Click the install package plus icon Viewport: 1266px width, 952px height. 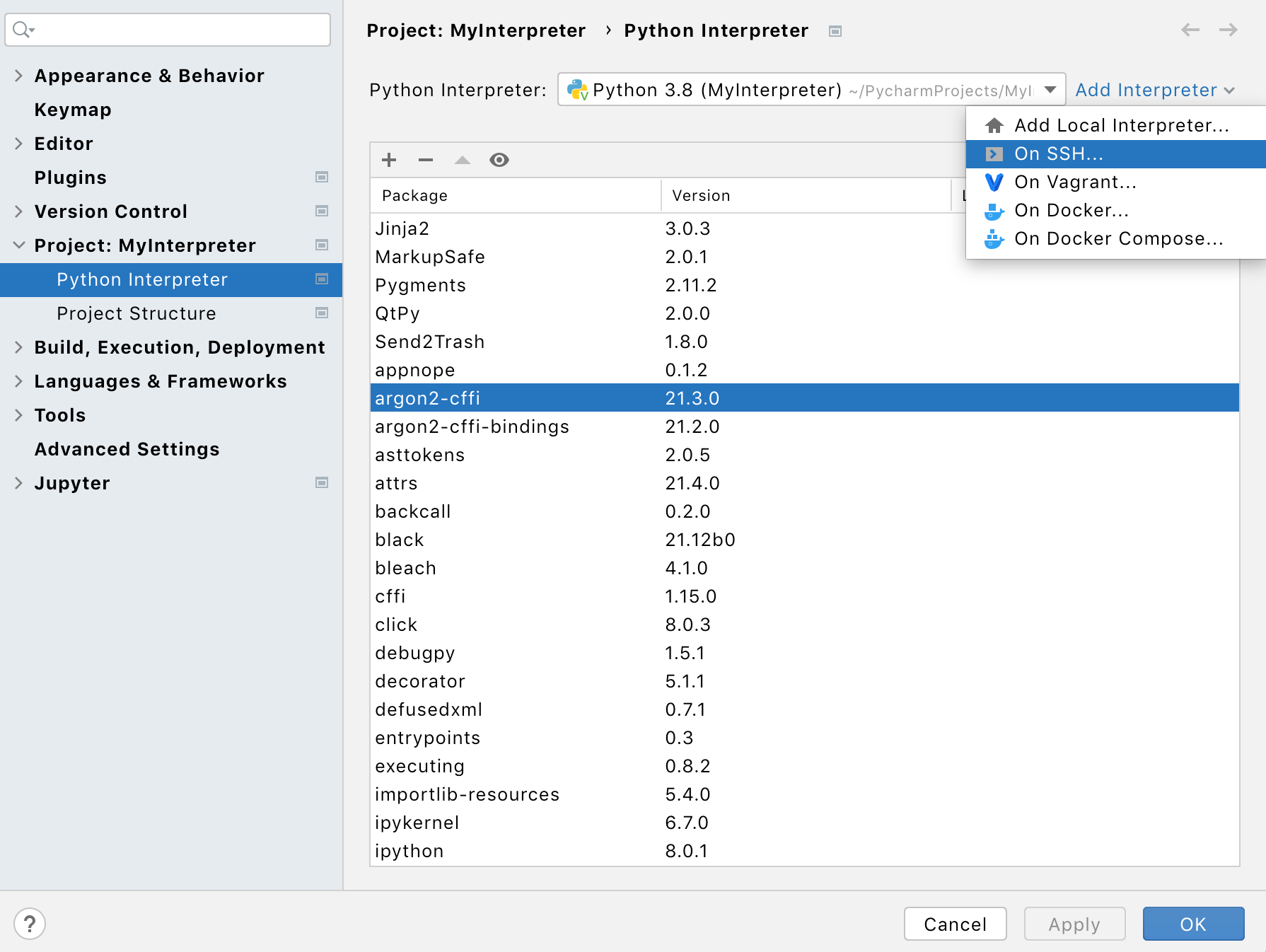pyautogui.click(x=389, y=160)
